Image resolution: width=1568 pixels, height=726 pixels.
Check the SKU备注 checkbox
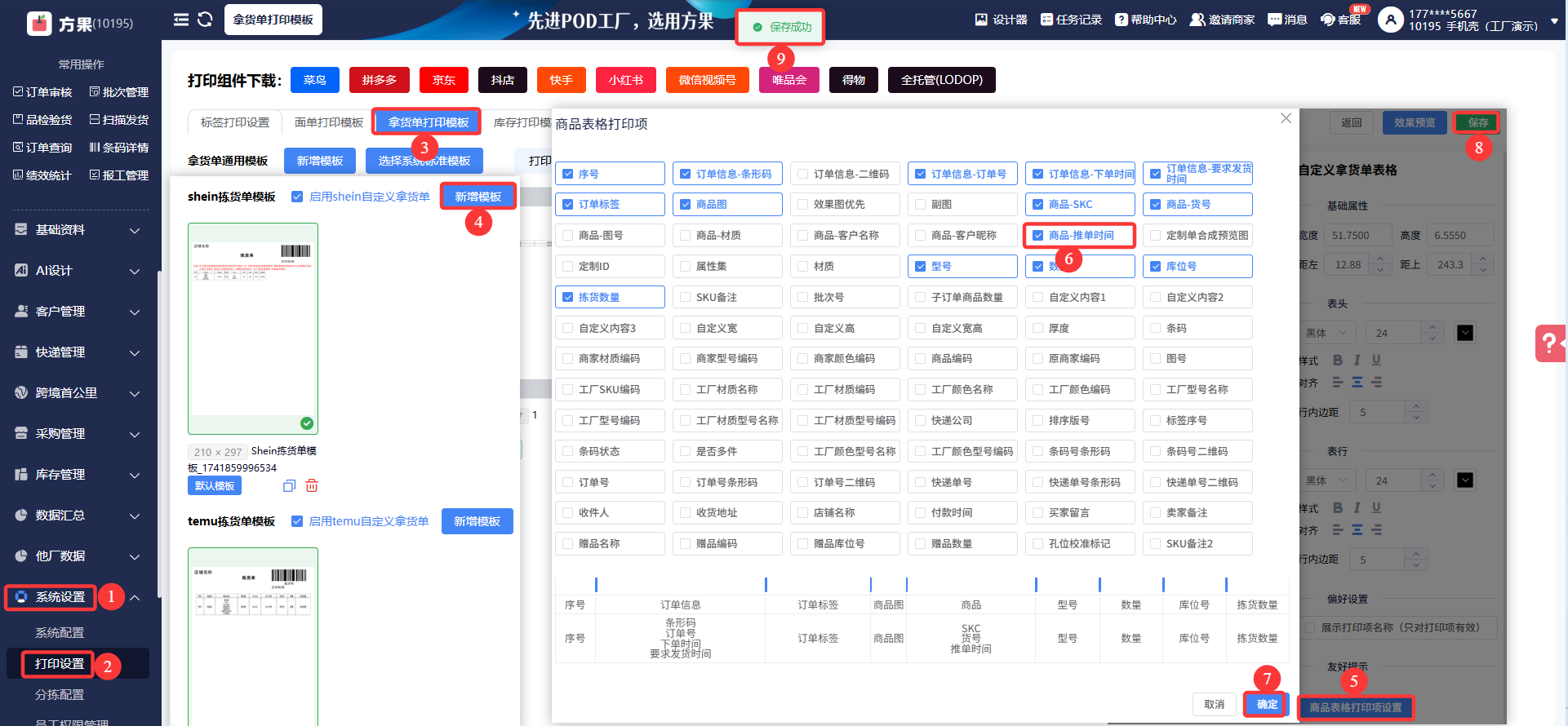click(x=686, y=298)
